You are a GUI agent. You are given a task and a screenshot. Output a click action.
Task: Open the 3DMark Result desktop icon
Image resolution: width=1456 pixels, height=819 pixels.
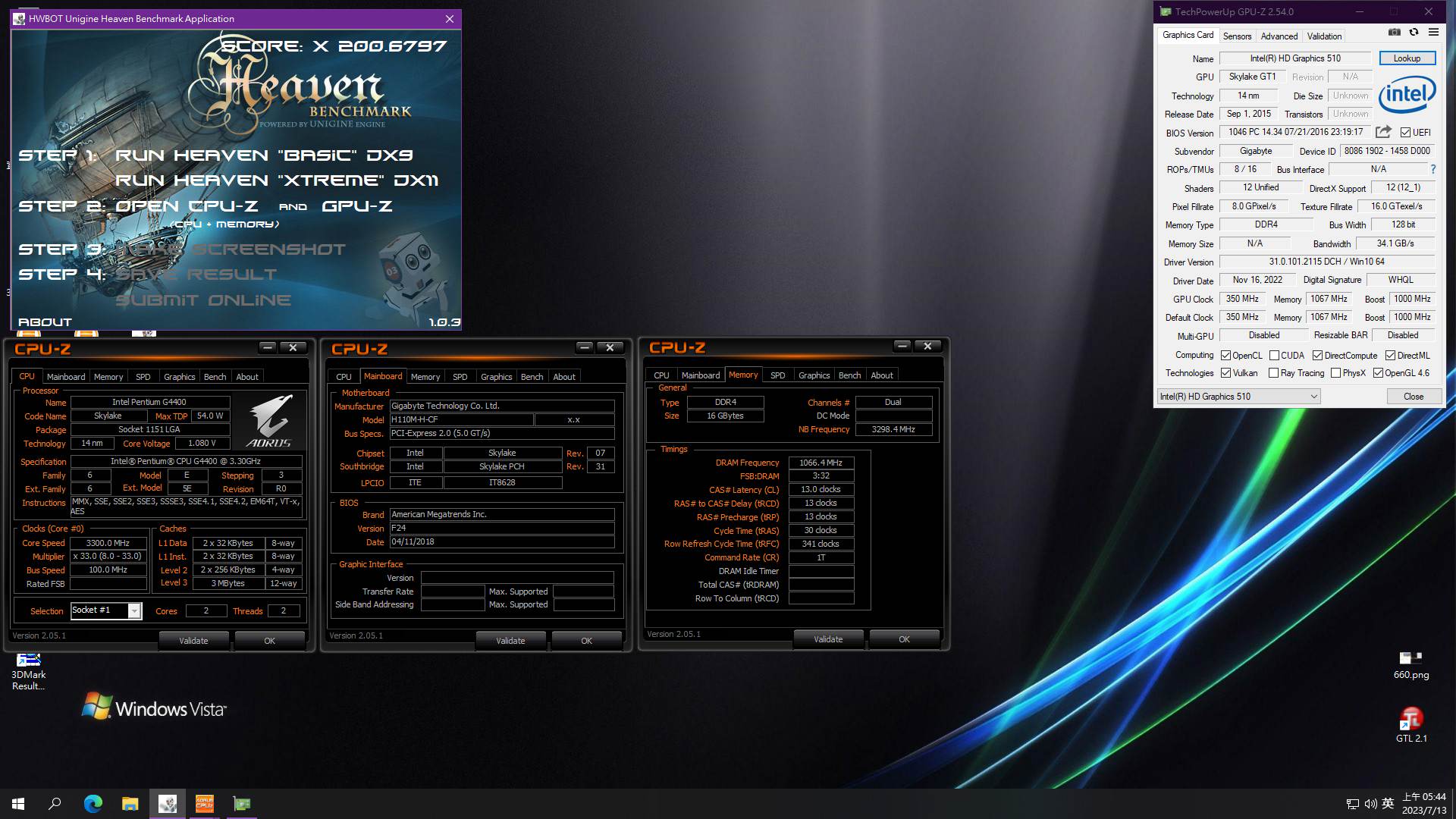28,672
